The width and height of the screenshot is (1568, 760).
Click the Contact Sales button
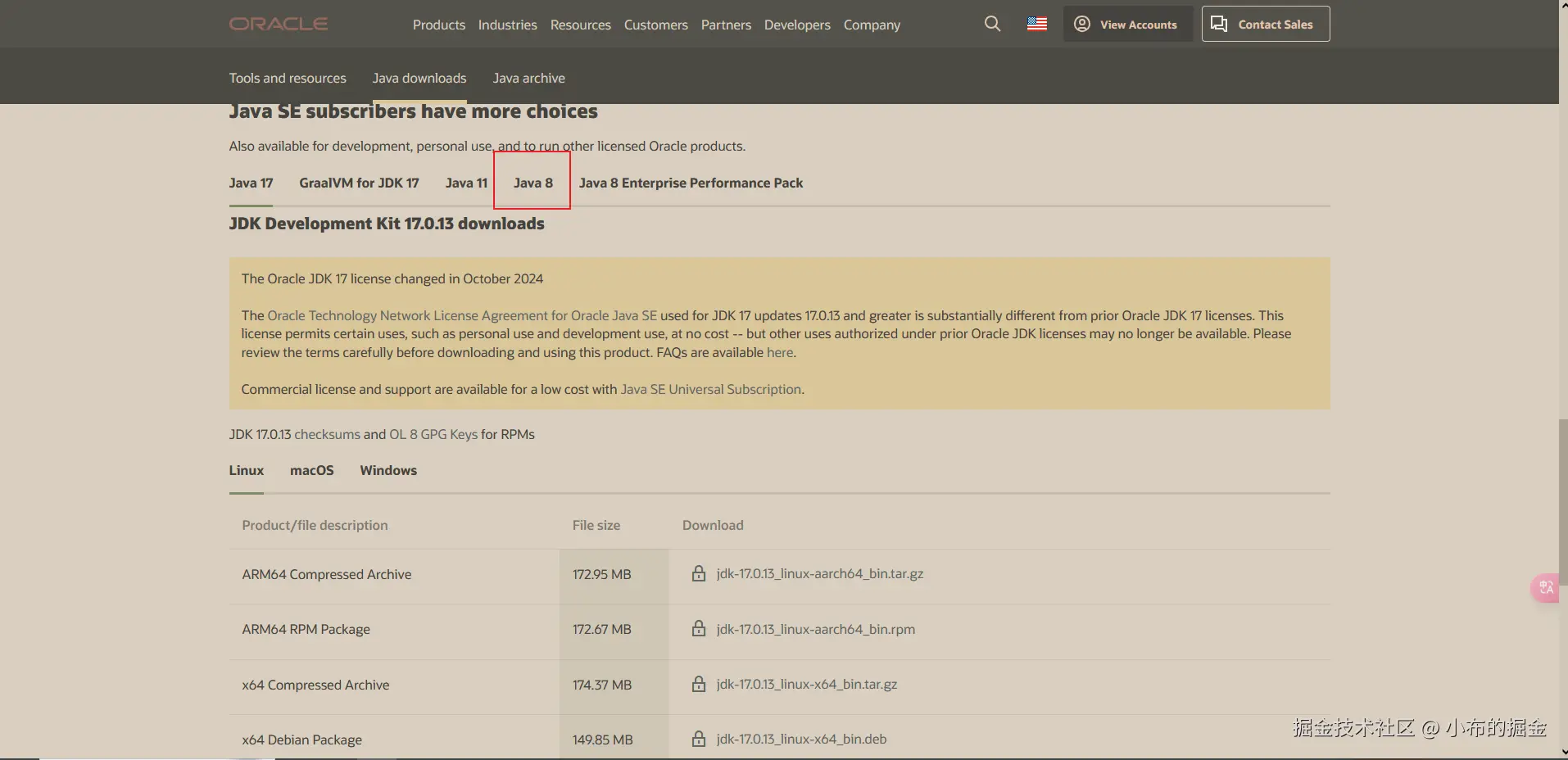point(1266,24)
